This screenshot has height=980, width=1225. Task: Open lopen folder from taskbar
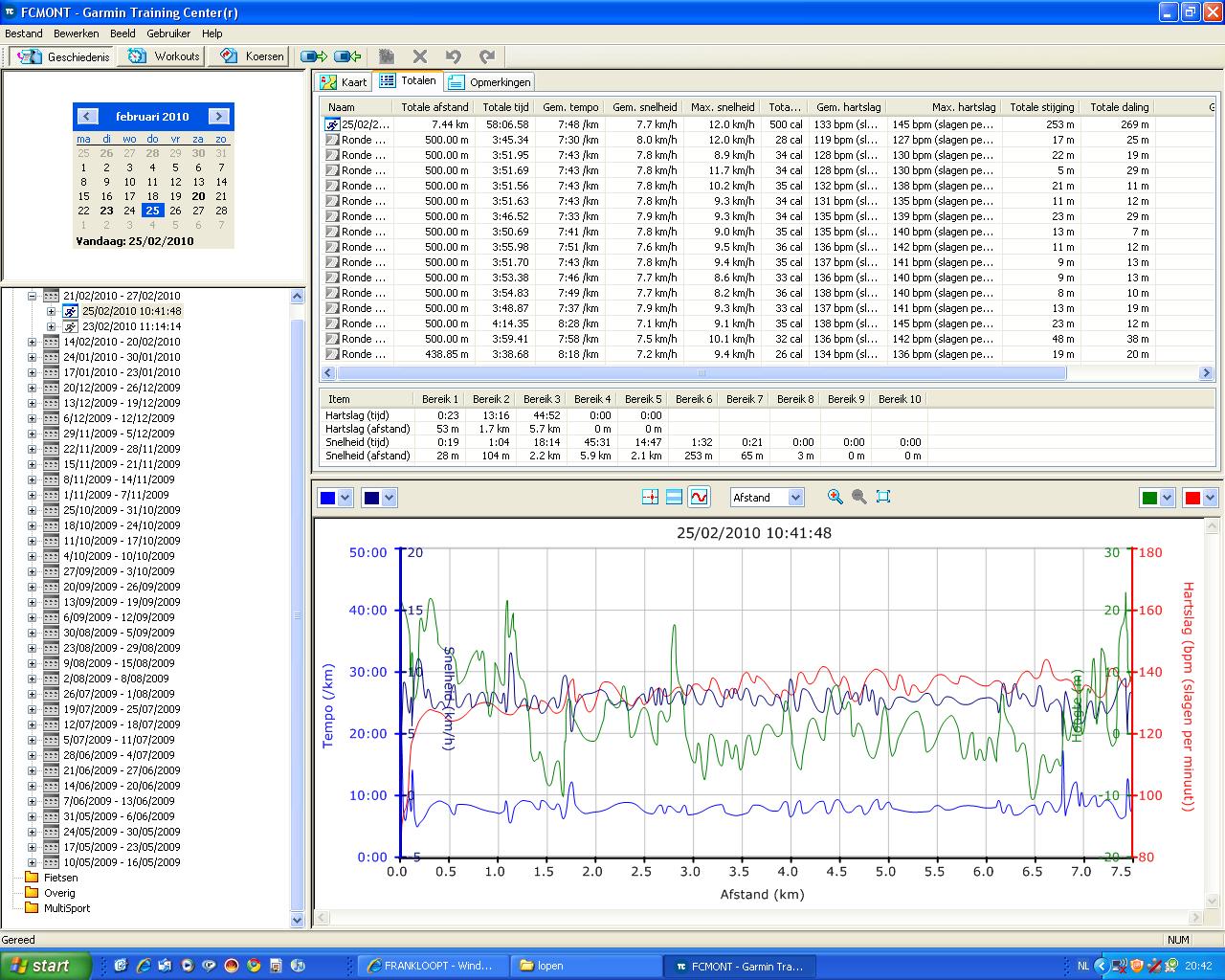[585, 966]
